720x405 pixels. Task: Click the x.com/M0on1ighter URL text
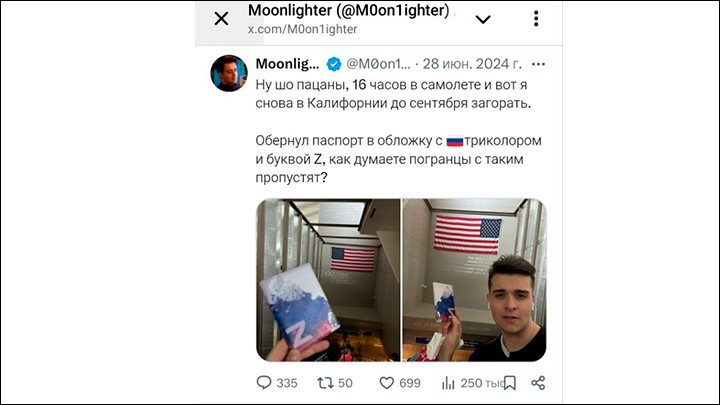[x=303, y=29]
